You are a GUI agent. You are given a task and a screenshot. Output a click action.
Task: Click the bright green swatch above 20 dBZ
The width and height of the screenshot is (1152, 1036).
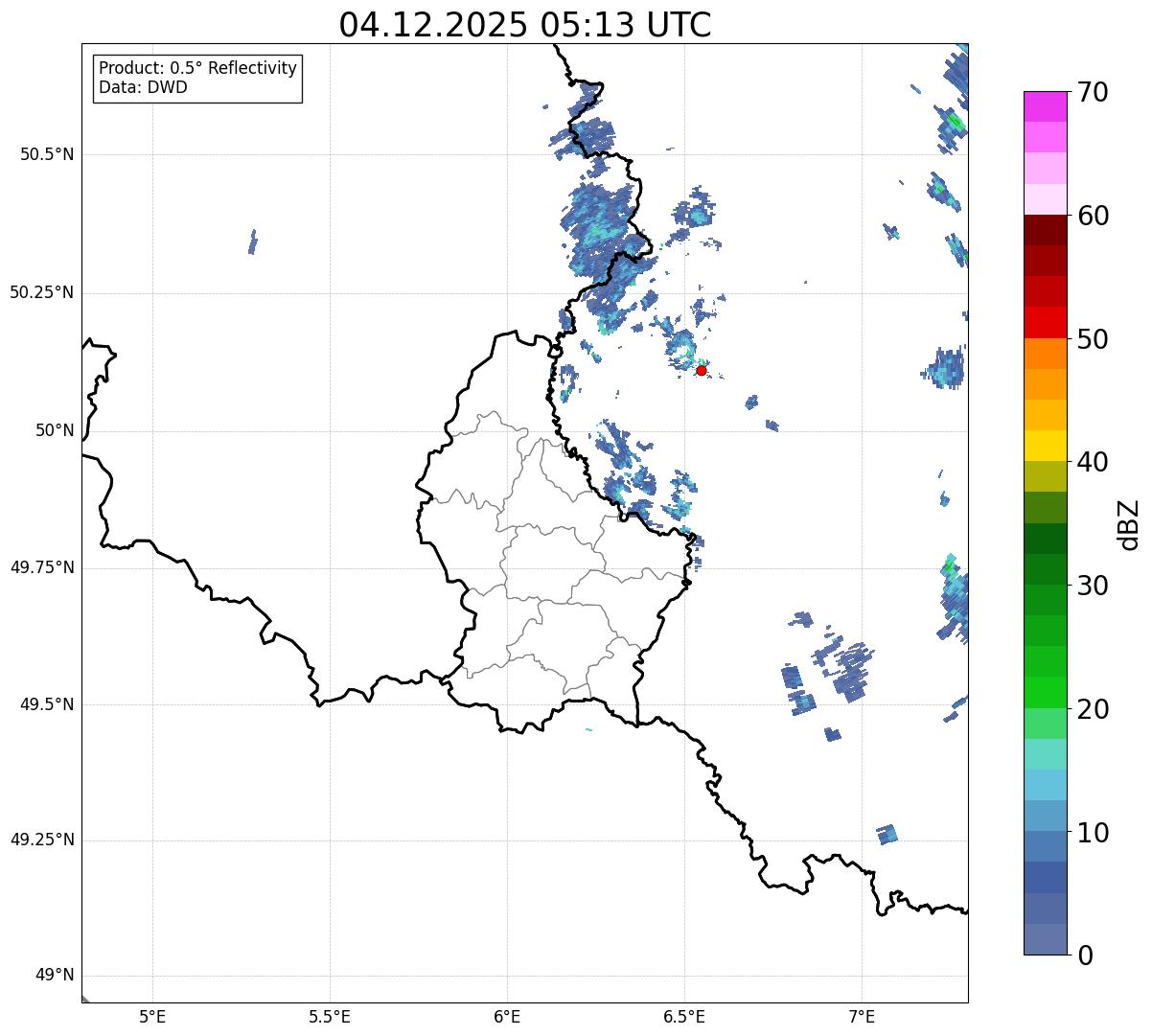point(1045,692)
